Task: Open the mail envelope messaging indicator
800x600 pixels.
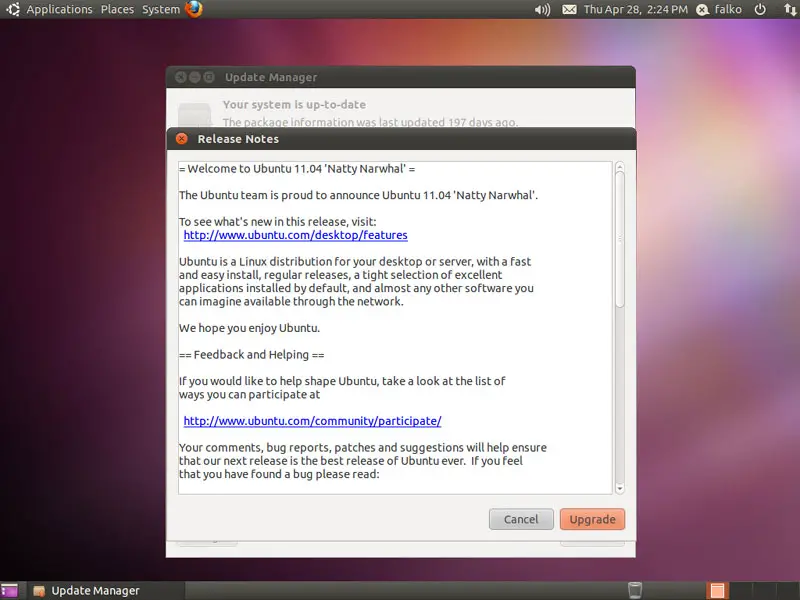Action: [x=569, y=9]
